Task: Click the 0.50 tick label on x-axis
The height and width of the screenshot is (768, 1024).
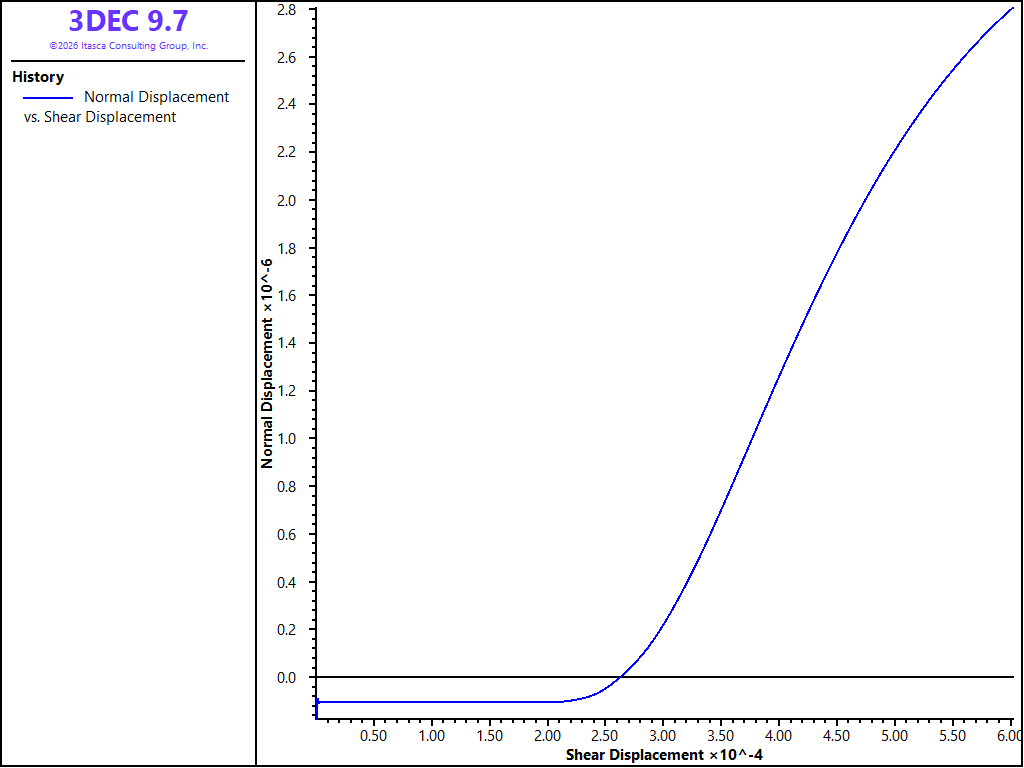Action: [x=374, y=735]
